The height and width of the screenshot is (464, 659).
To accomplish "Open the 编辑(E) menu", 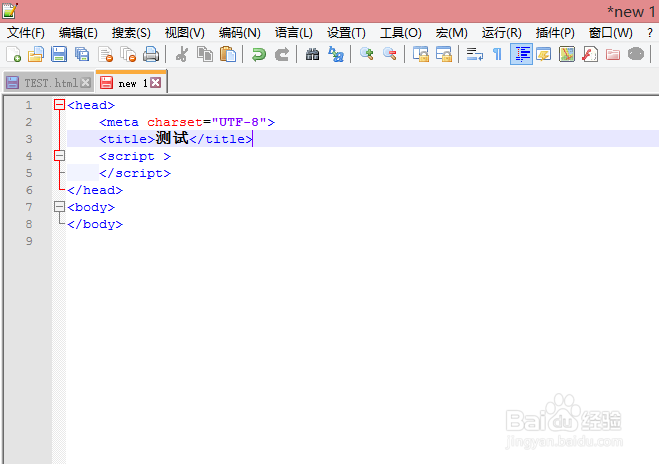I will (78, 32).
